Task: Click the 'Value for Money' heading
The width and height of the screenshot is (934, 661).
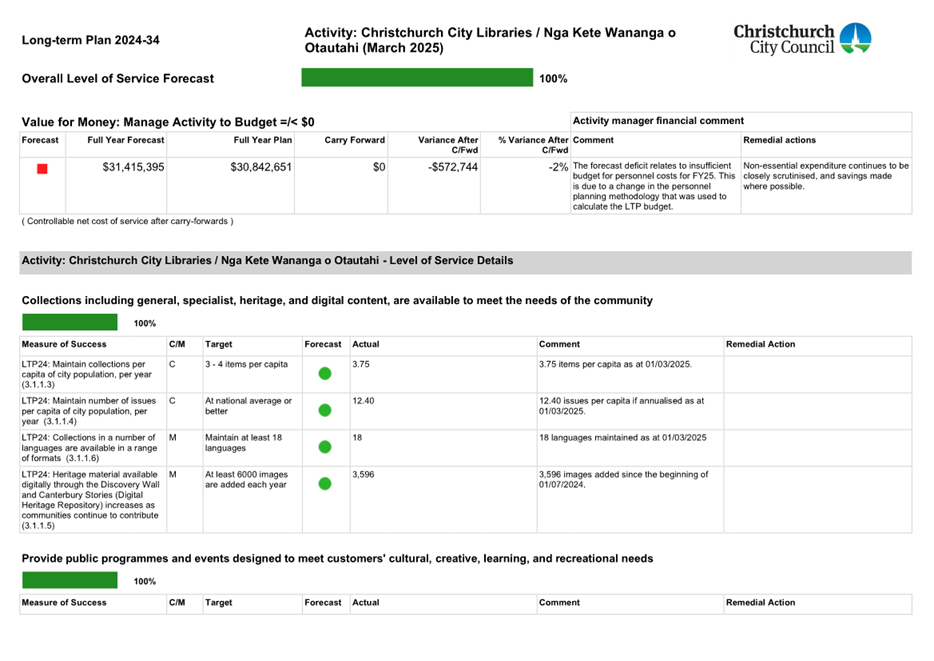Action: (168, 122)
